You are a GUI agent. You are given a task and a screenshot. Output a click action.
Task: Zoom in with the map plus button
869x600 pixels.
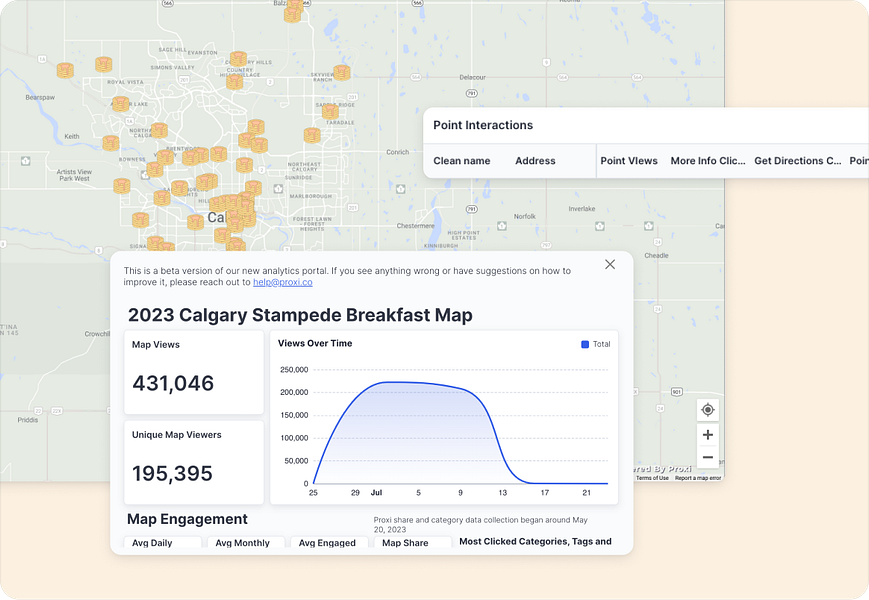coord(708,435)
